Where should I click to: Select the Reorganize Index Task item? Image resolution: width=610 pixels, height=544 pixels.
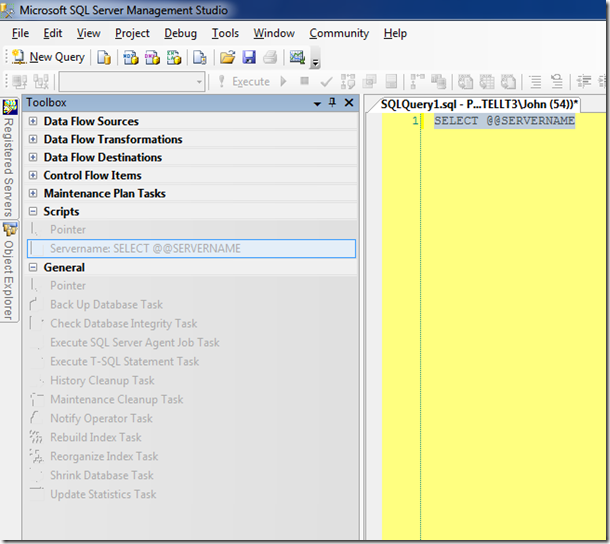[191, 456]
